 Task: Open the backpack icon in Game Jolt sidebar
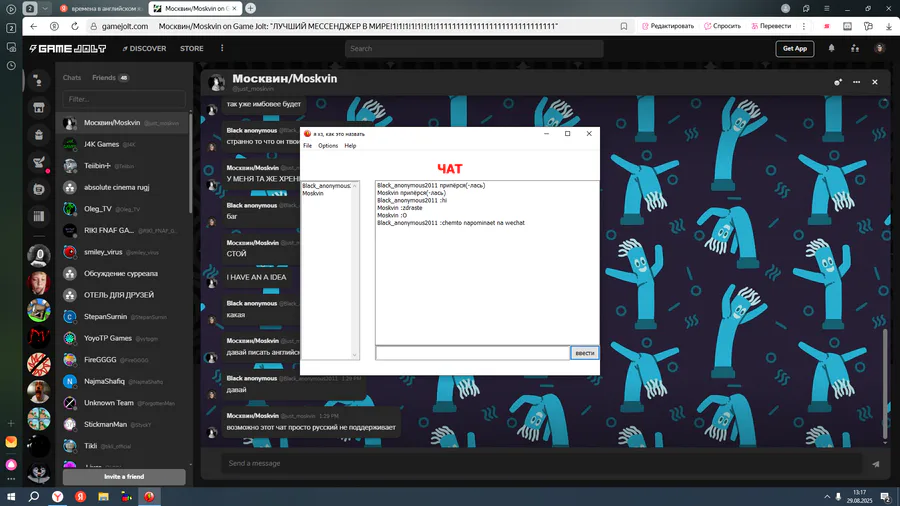(38, 135)
